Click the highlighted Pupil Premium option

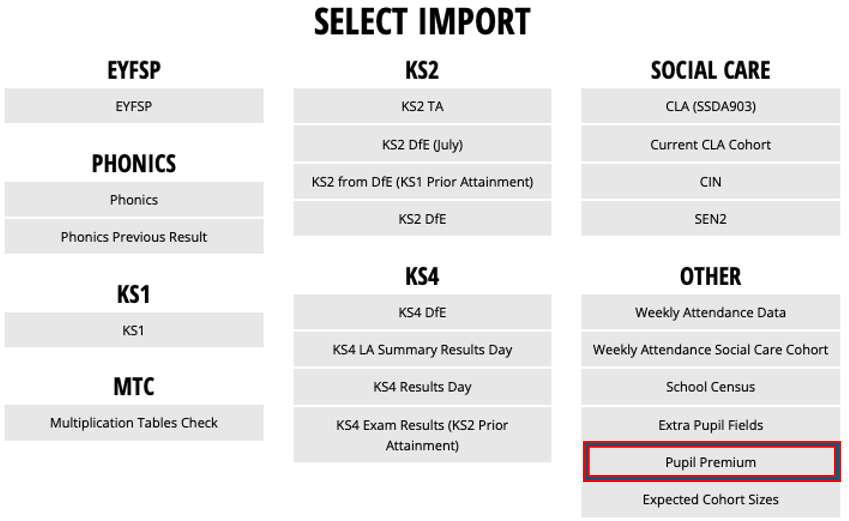point(711,462)
